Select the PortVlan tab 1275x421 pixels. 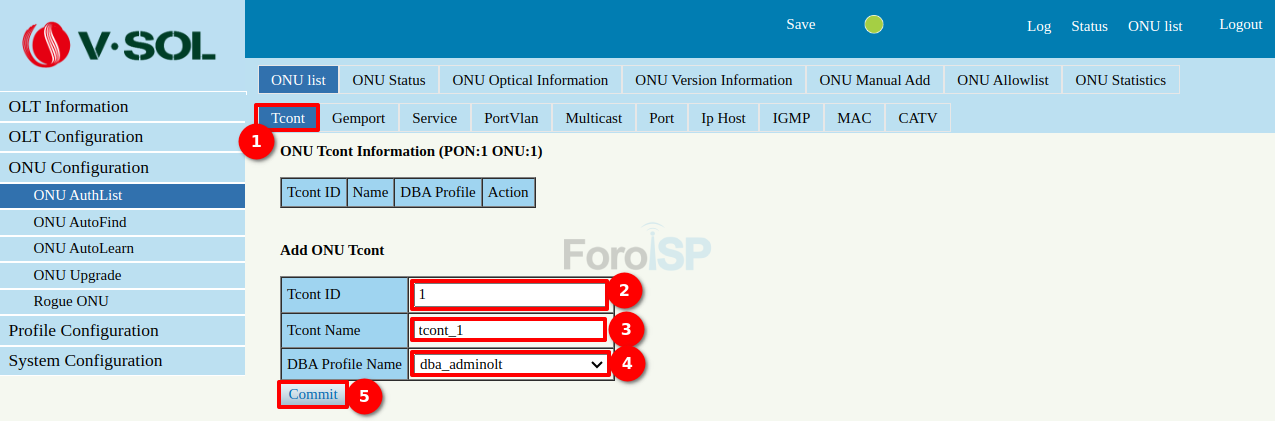[x=511, y=118]
